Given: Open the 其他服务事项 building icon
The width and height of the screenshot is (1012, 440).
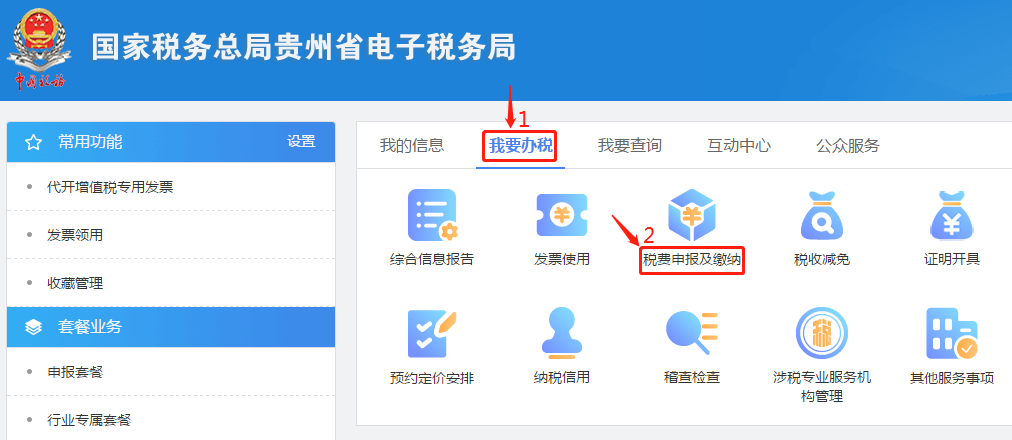Looking at the screenshot, I should click(x=952, y=334).
